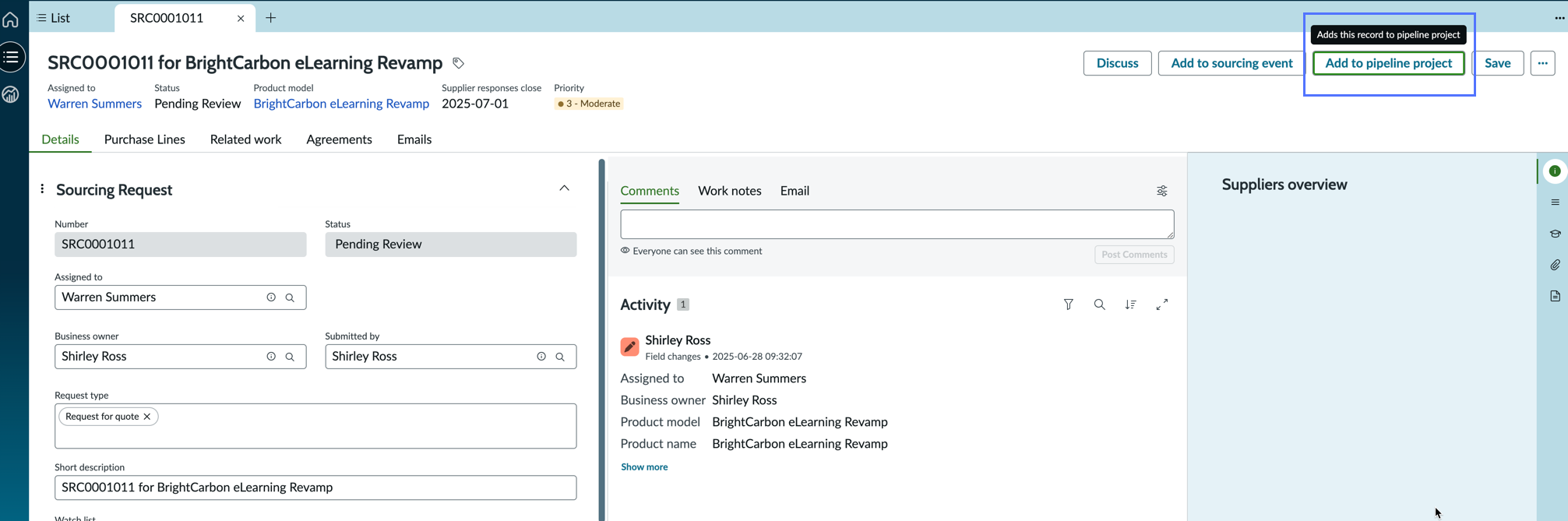Click Post Comments button
This screenshot has width=1568, height=521.
pos(1134,255)
